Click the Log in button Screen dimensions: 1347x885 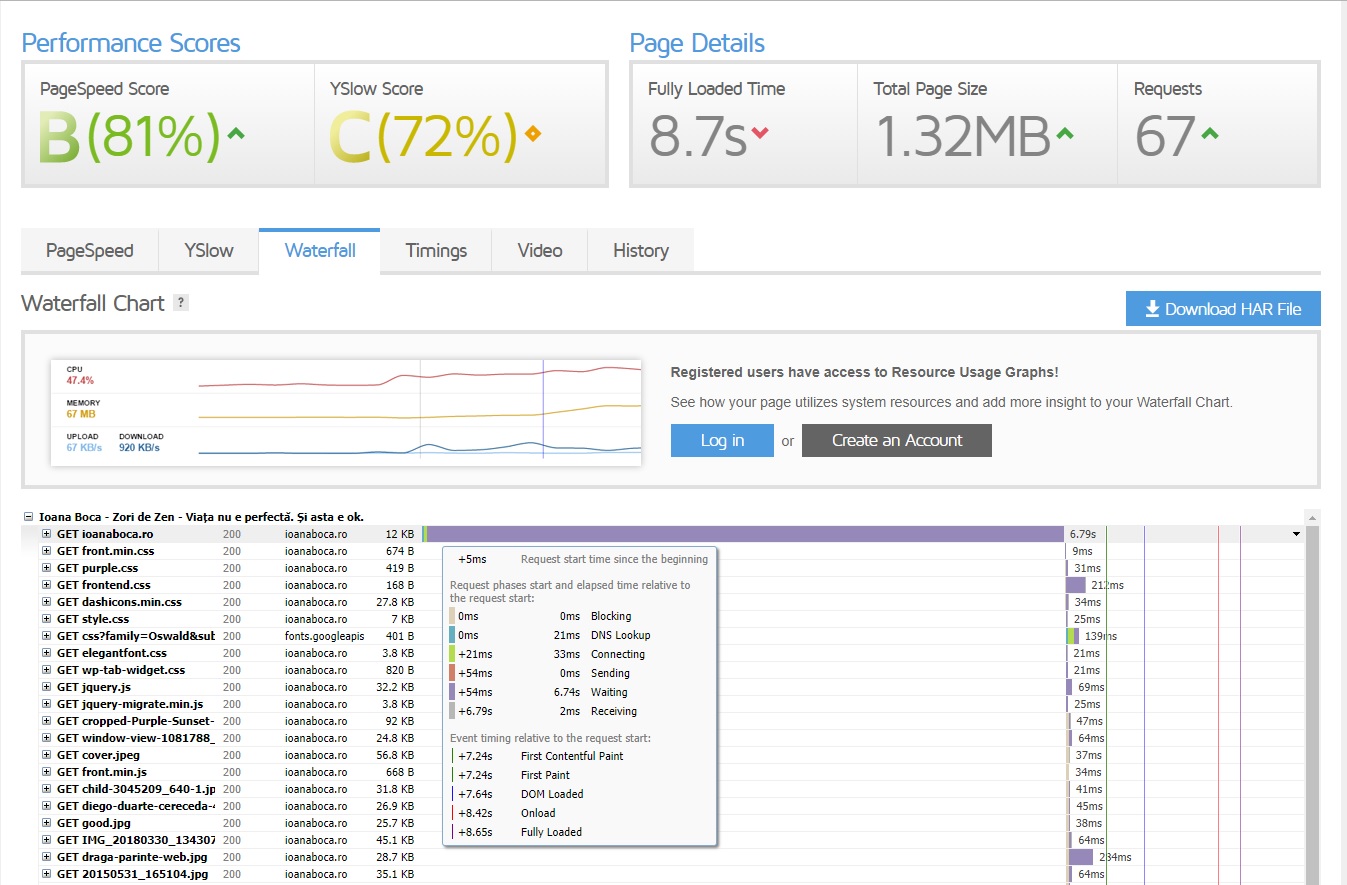pyautogui.click(x=722, y=440)
